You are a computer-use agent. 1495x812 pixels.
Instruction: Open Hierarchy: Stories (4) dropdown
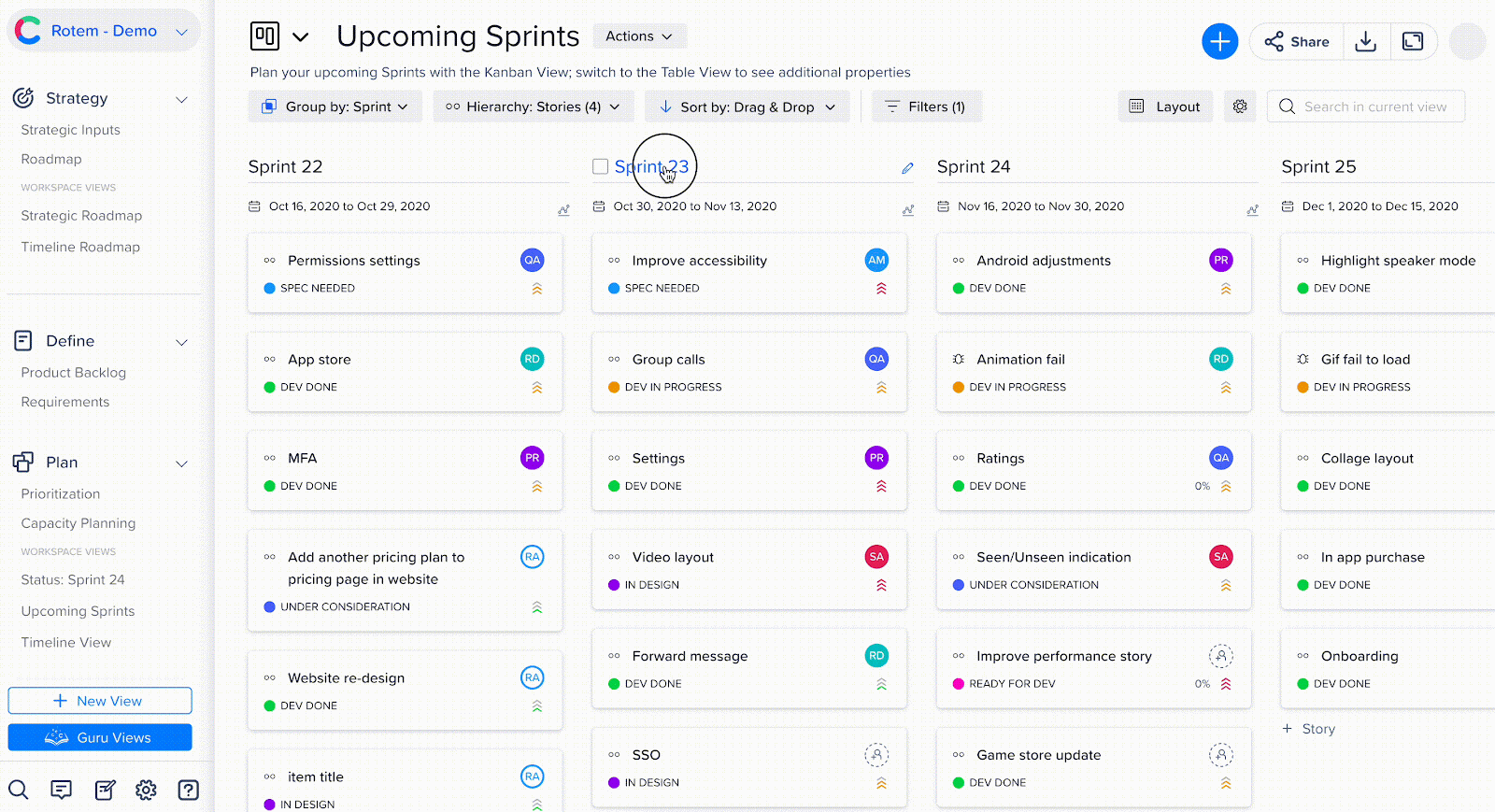coord(533,107)
